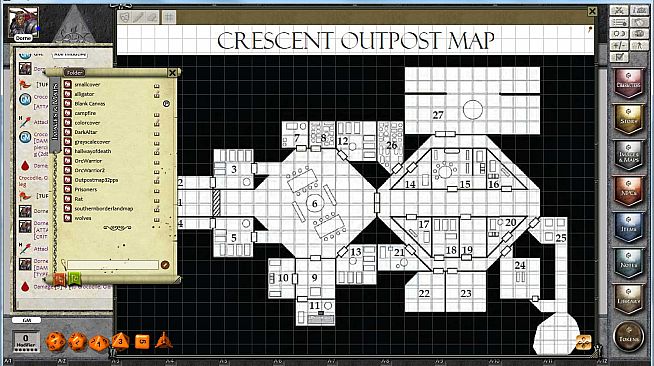Open the Images & Maps sidebar button

(x=628, y=155)
